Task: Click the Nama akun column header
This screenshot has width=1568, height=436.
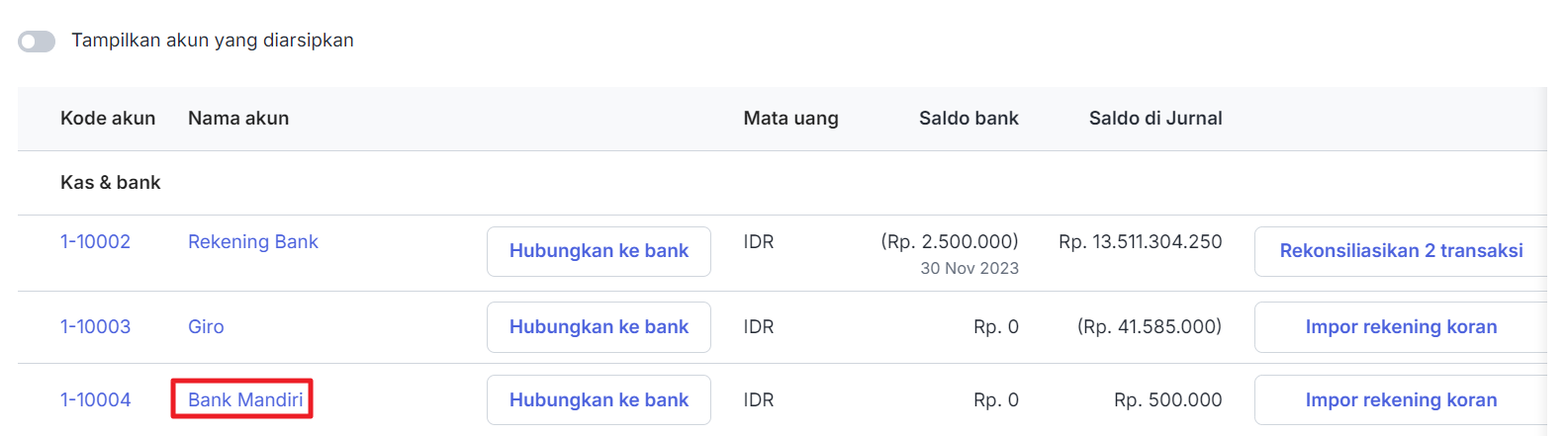Action: pos(238,119)
